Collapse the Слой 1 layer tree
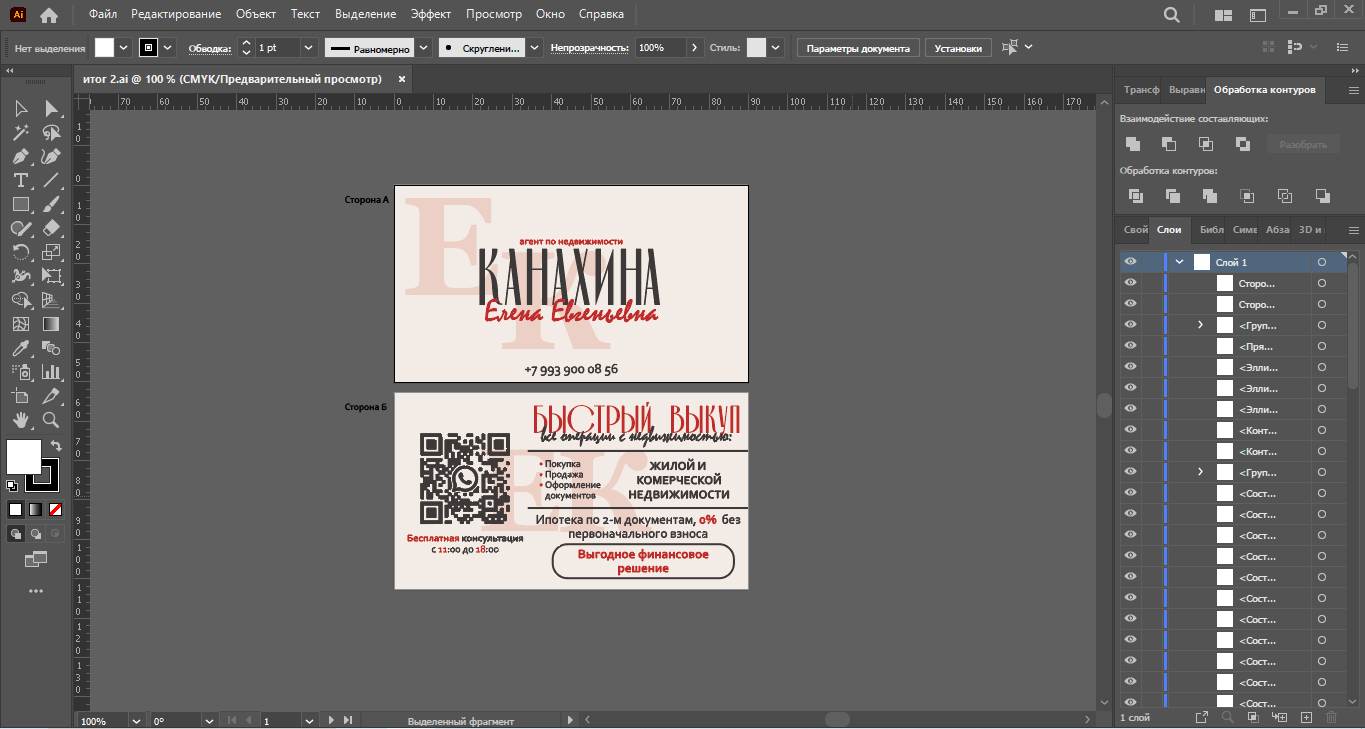 [1180, 262]
